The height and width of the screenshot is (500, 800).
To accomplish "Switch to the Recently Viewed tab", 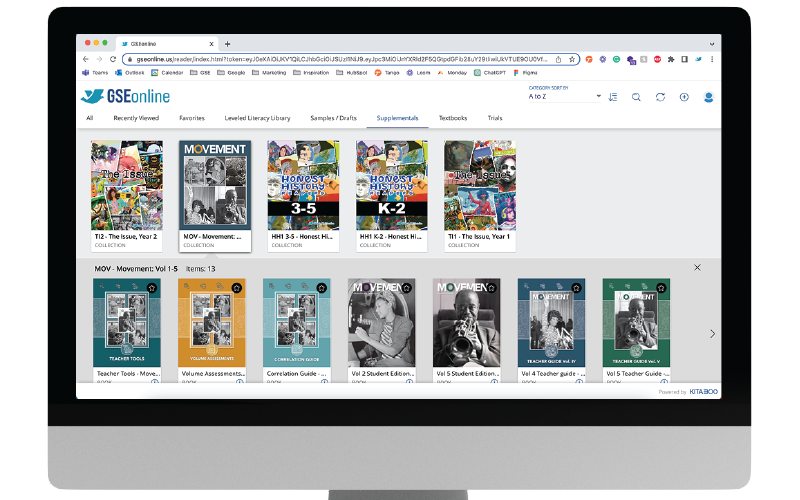I will (136, 118).
